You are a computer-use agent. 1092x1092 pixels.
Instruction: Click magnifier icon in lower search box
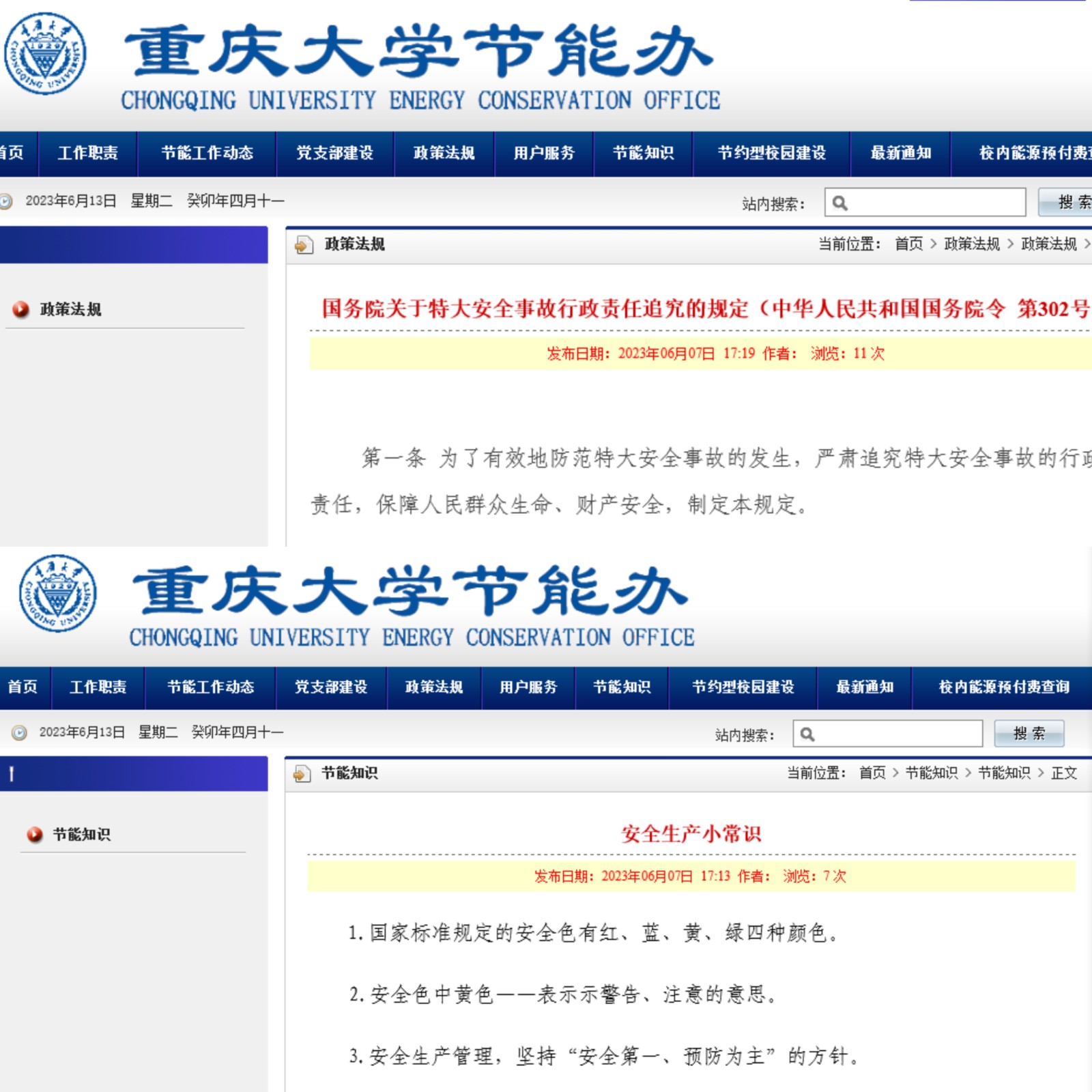tap(807, 734)
